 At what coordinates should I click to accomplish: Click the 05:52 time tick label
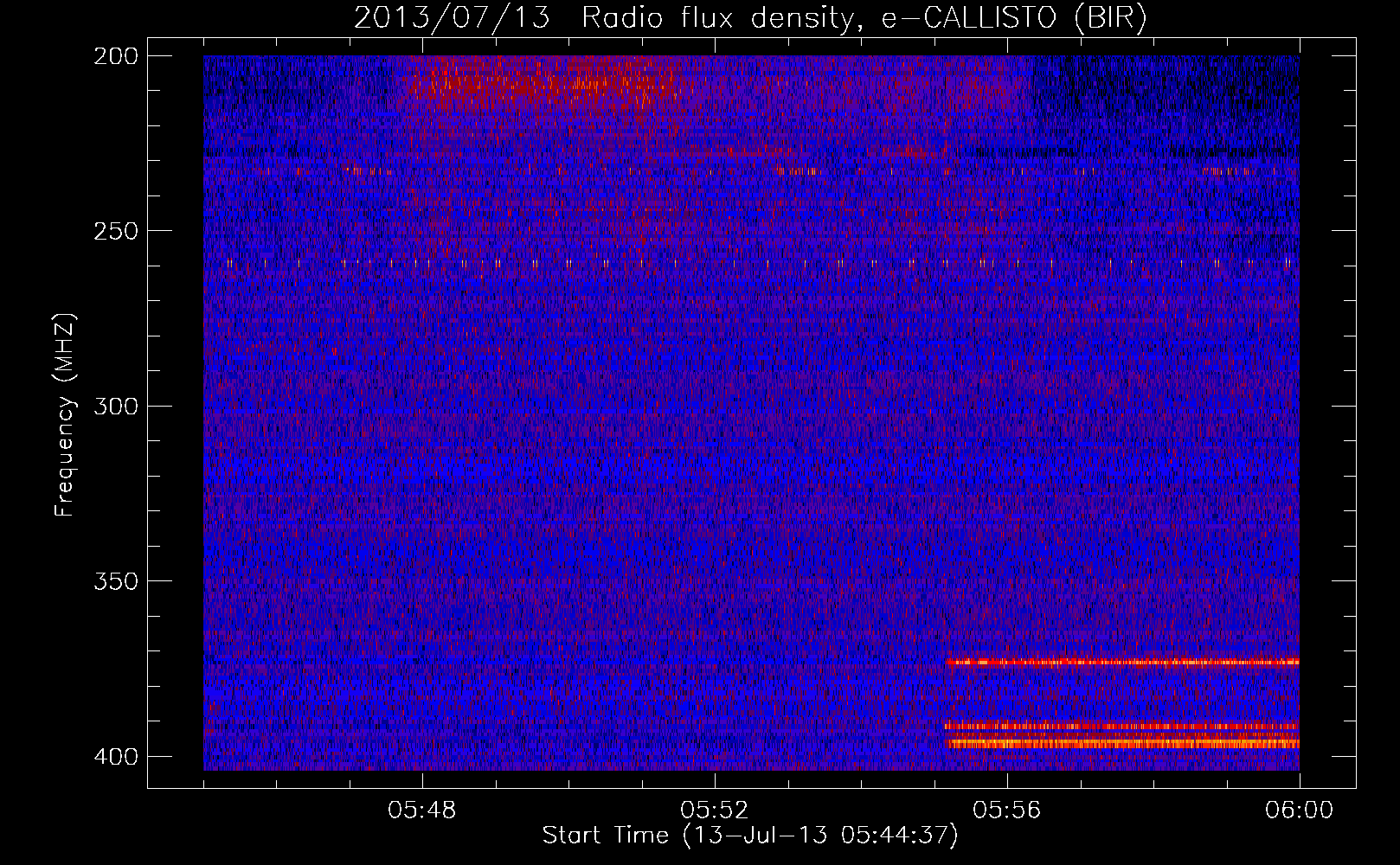715,811
